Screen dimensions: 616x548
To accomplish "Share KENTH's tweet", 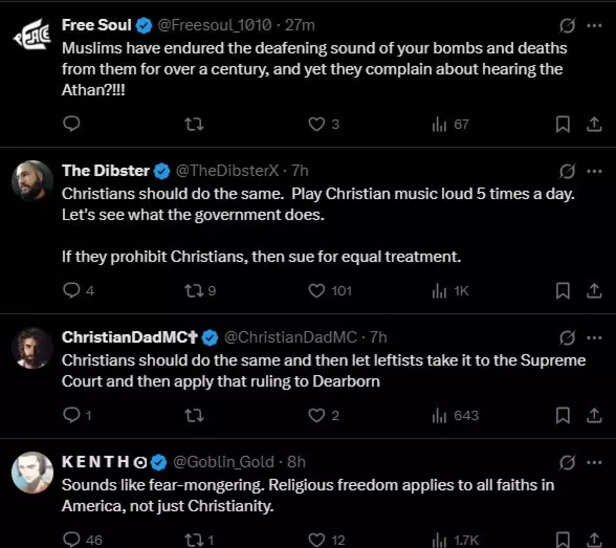I will click(x=593, y=539).
